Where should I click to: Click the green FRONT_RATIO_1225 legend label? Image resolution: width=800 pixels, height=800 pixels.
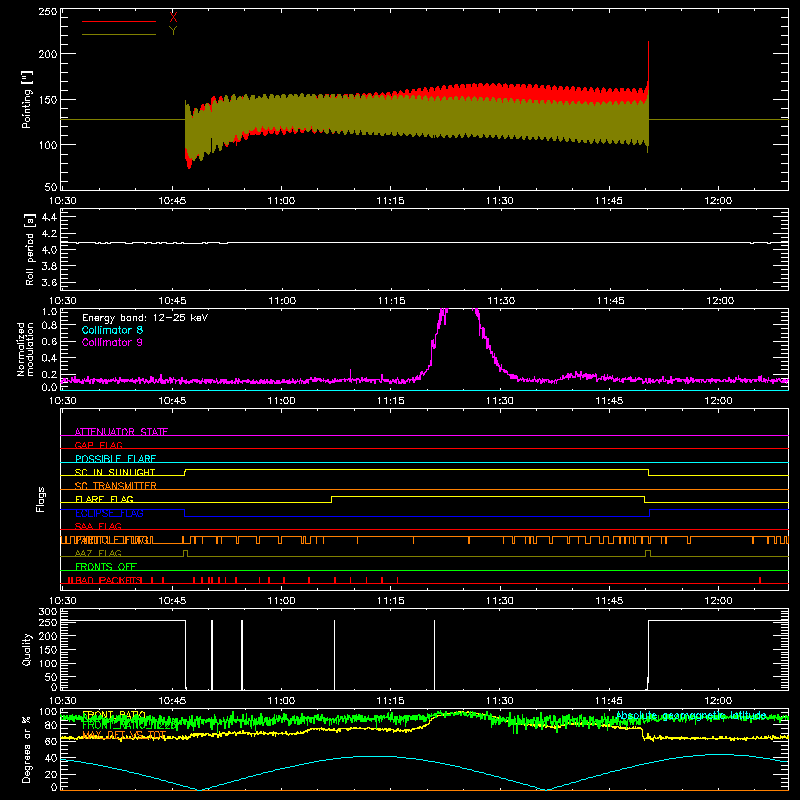tap(130, 725)
